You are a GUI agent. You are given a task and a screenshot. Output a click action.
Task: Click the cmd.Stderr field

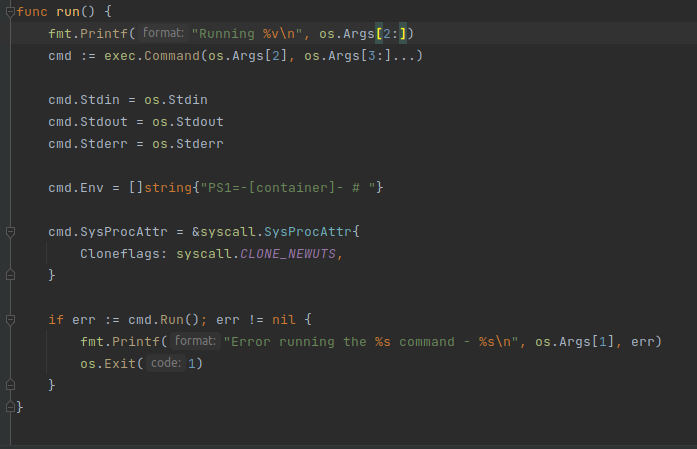[x=88, y=144]
